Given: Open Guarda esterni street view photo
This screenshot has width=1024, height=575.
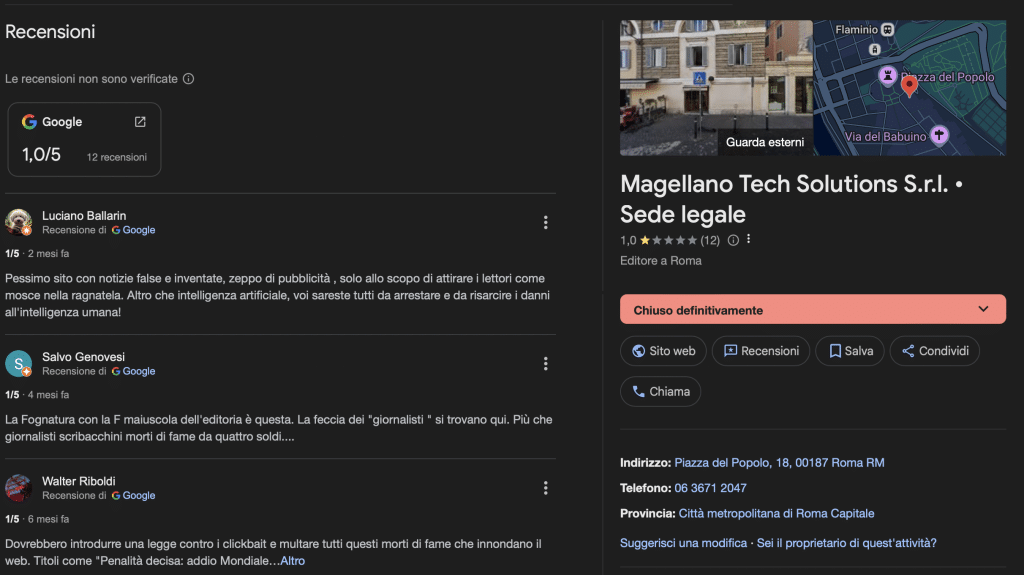Looking at the screenshot, I should (x=716, y=88).
